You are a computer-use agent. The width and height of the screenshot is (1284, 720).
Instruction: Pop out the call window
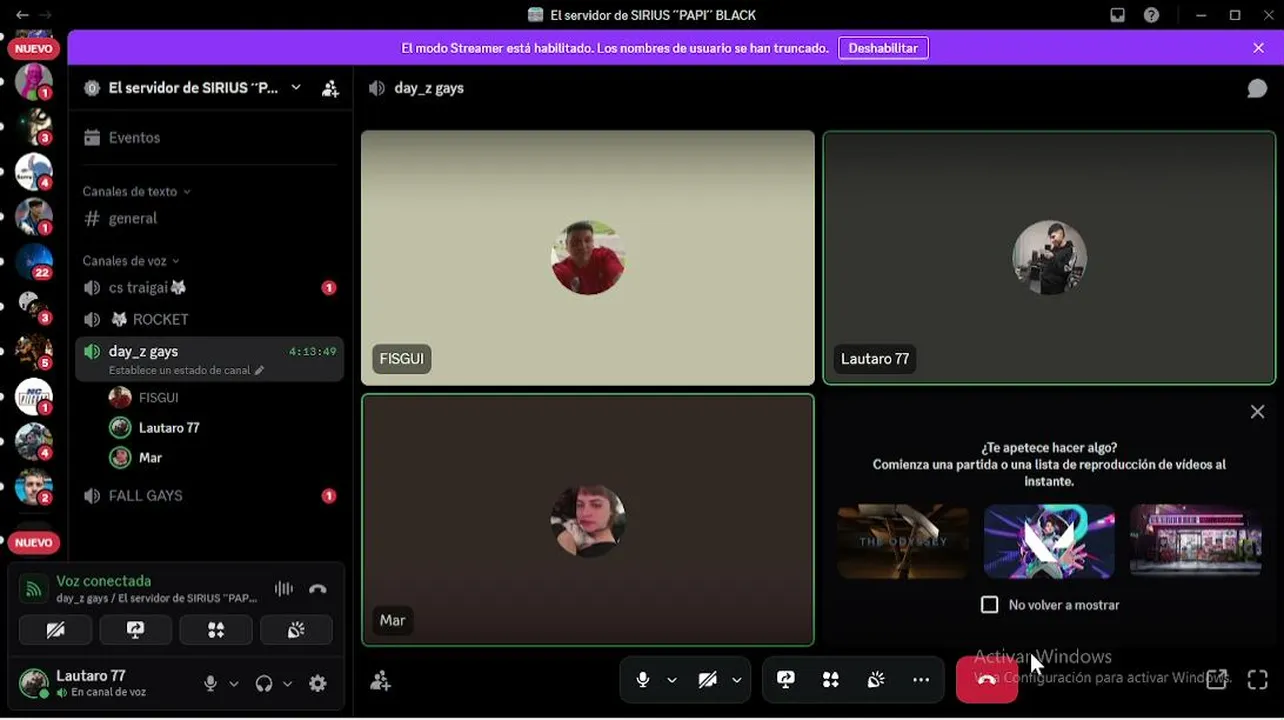point(1216,680)
